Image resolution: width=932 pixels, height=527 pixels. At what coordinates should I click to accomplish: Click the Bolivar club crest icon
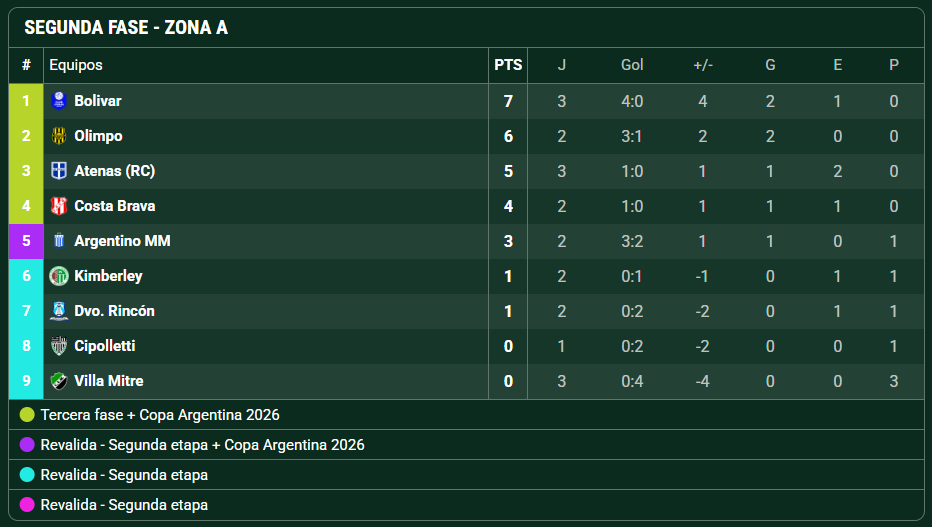point(59,101)
